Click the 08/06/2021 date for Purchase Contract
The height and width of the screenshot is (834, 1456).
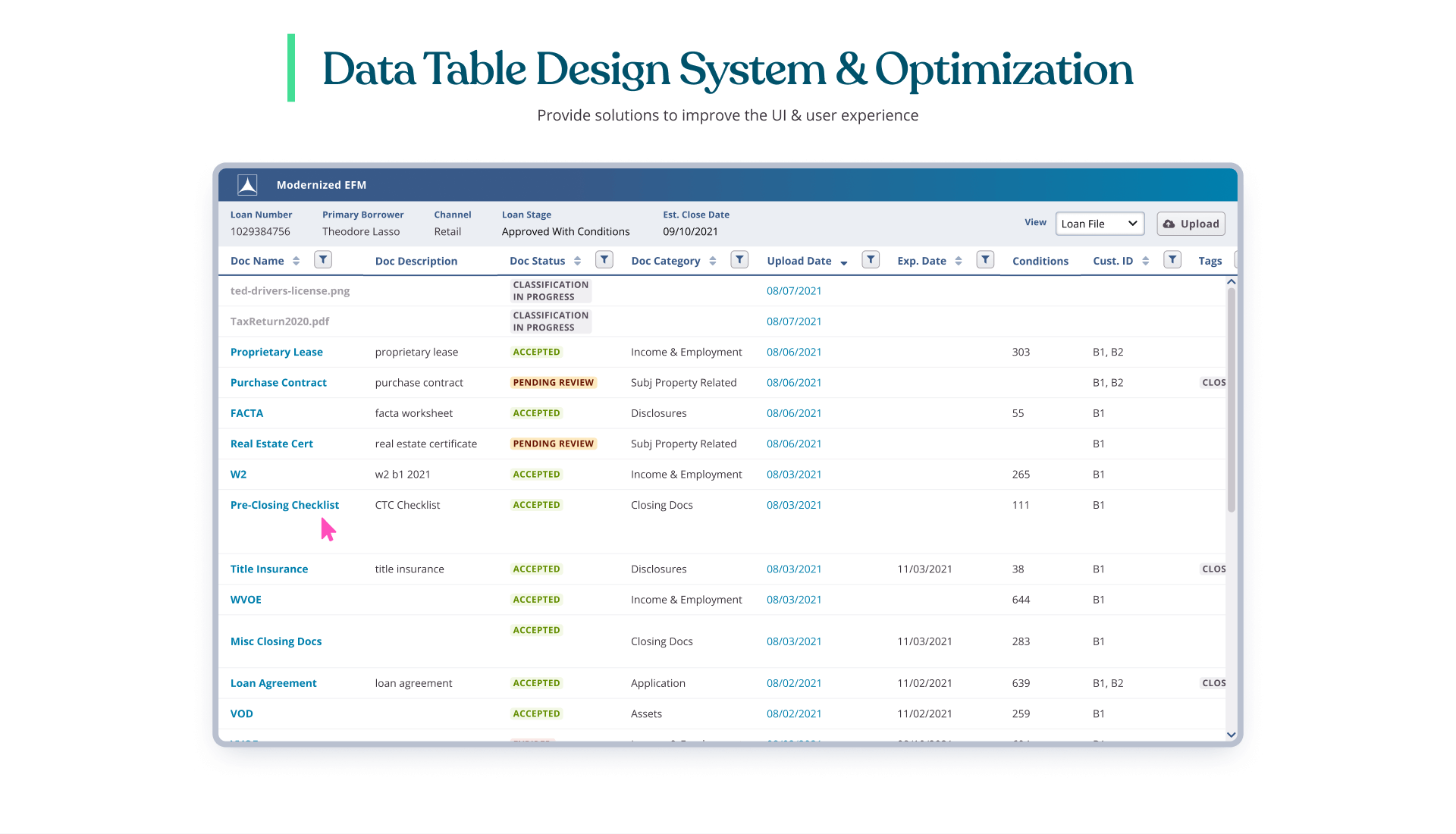(x=794, y=383)
